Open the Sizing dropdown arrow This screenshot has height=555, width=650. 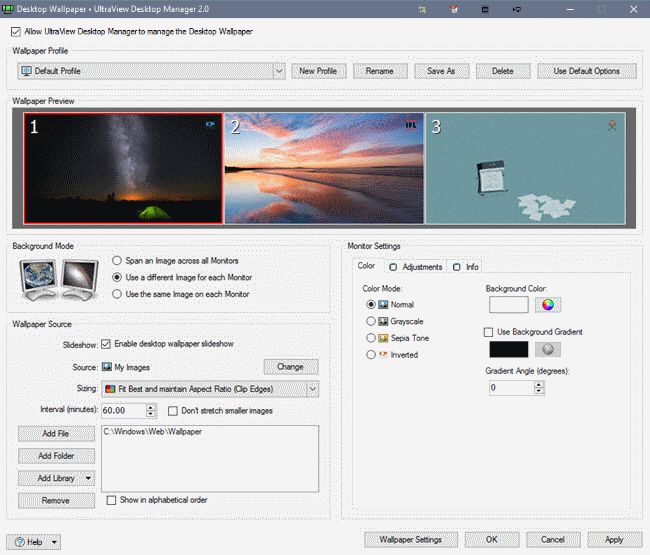pyautogui.click(x=313, y=389)
